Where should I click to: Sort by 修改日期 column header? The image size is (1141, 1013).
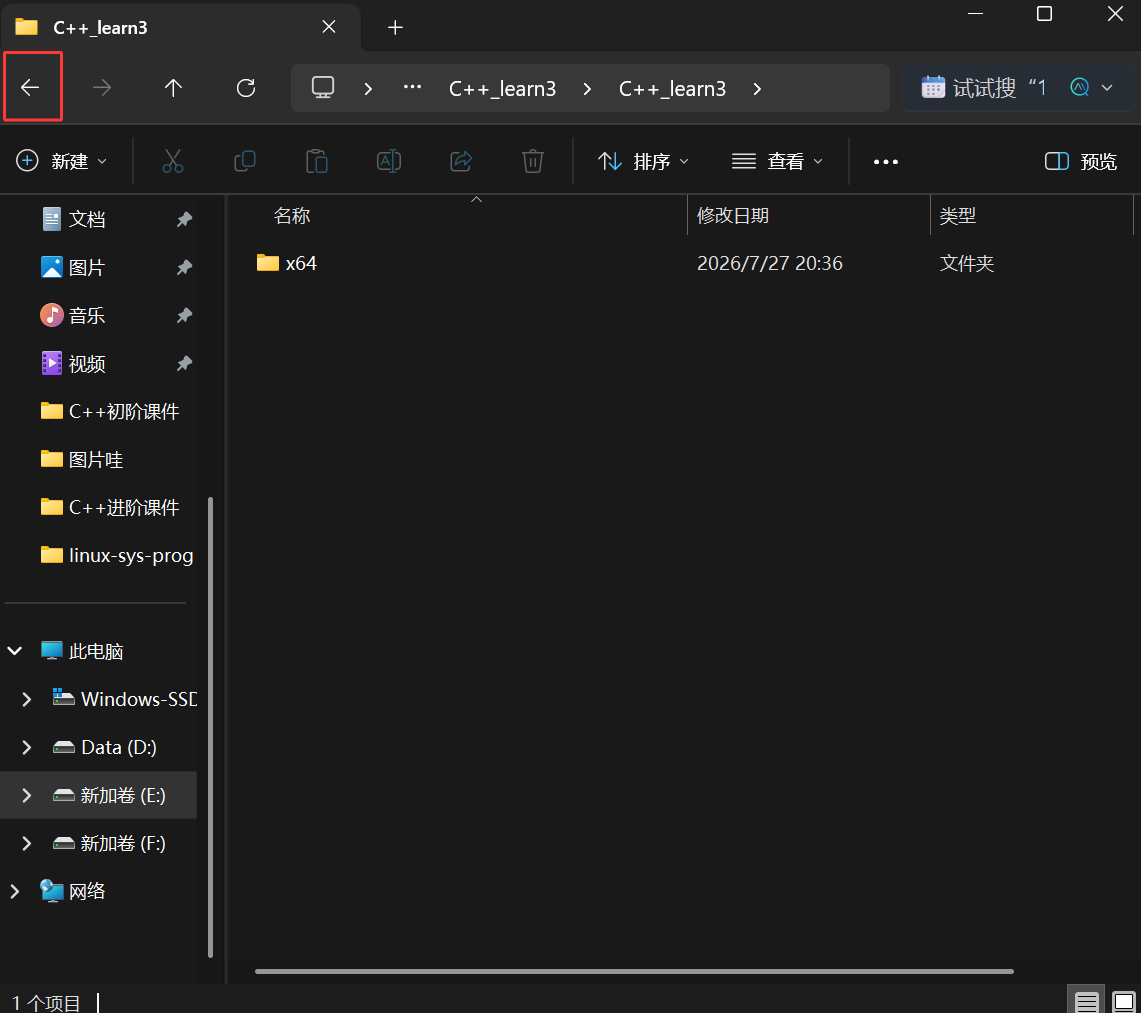[733, 215]
